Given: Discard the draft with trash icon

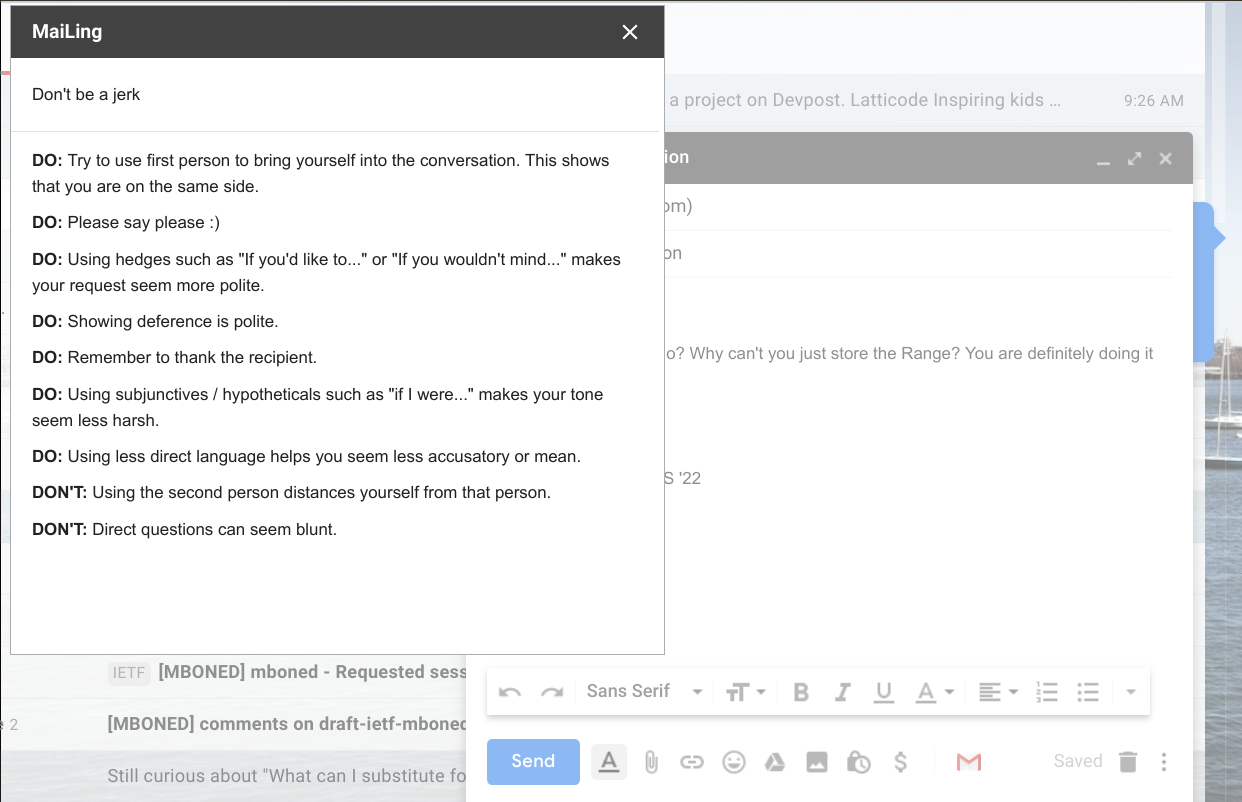Looking at the screenshot, I should point(1128,762).
